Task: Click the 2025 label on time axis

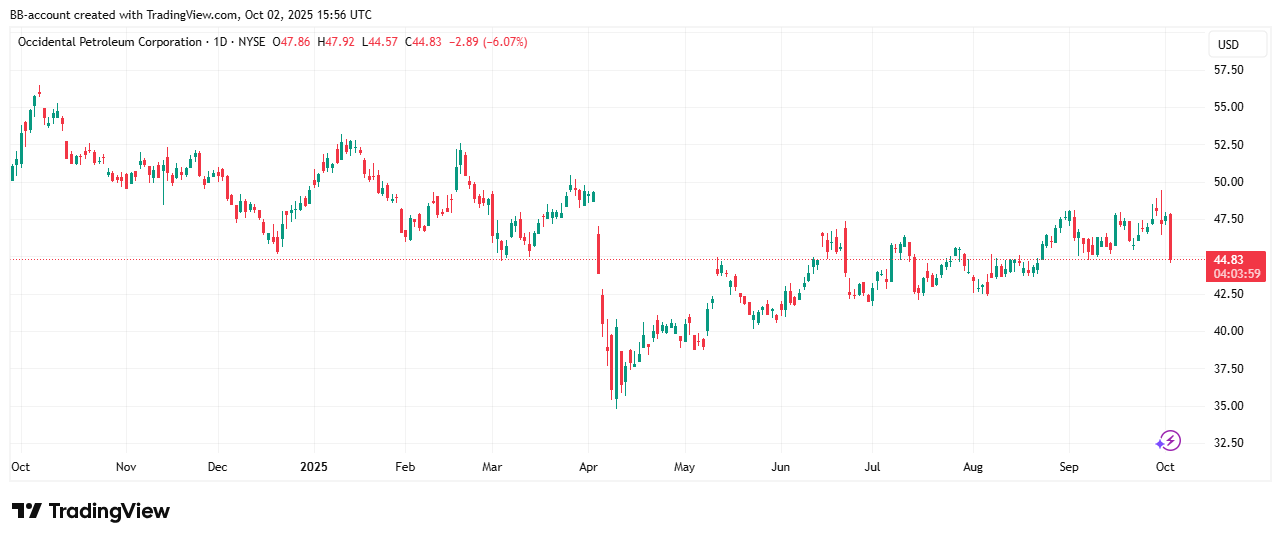Action: point(312,467)
